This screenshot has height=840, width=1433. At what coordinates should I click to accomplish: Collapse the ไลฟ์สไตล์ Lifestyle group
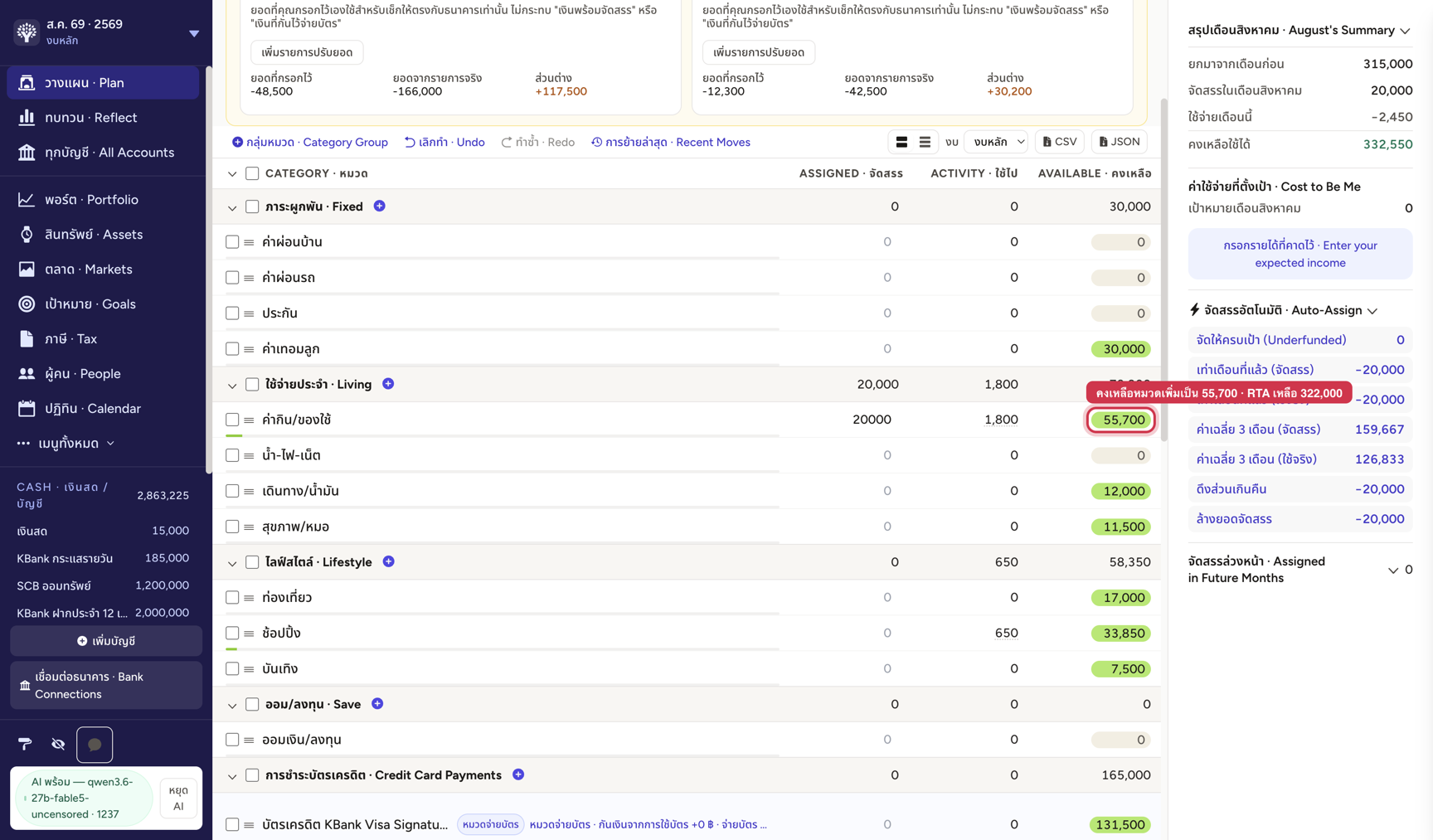[x=232, y=563]
